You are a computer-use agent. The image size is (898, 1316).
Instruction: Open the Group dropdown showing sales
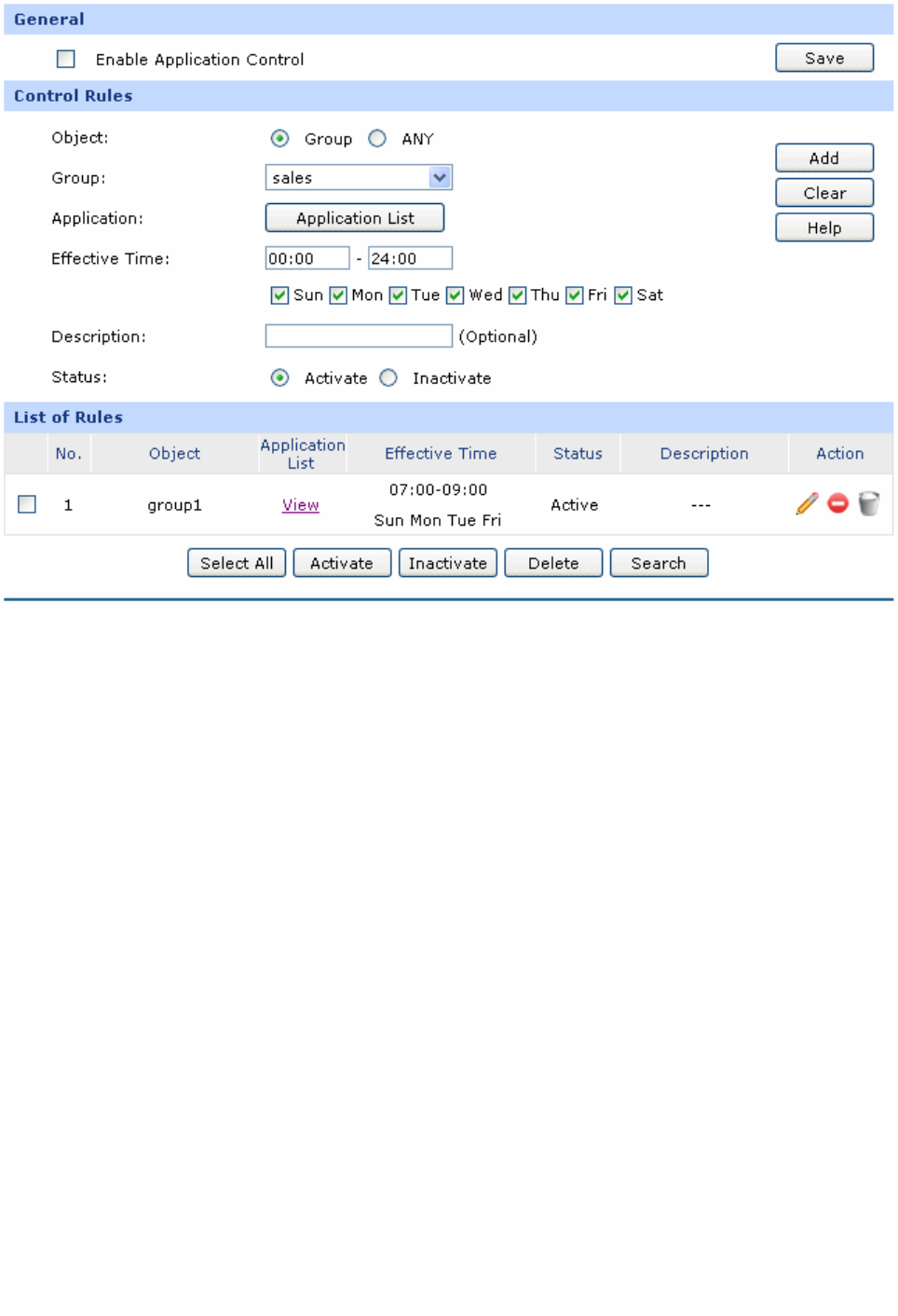359,177
